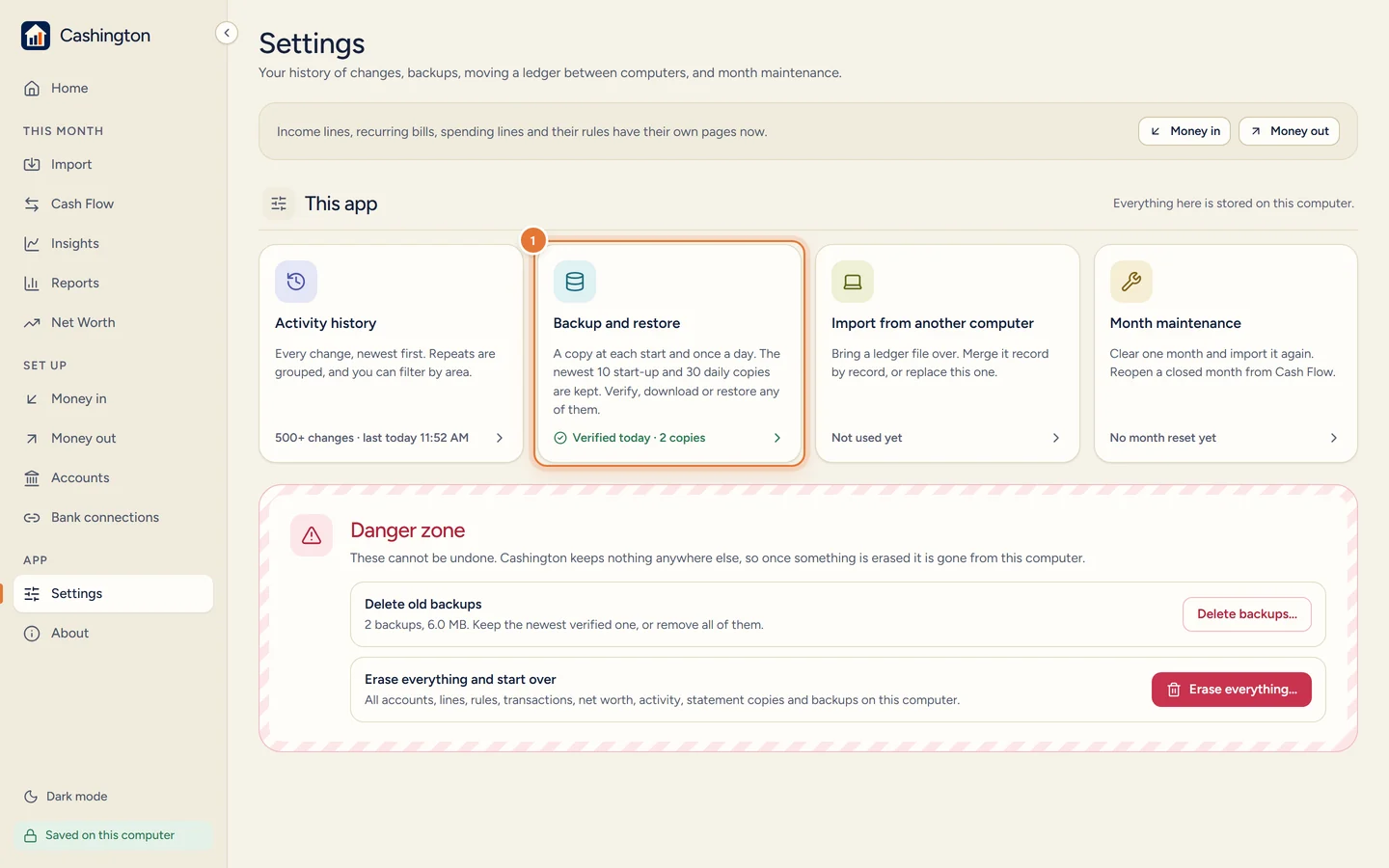Open Month maintenance via its chevron

pyautogui.click(x=1334, y=438)
